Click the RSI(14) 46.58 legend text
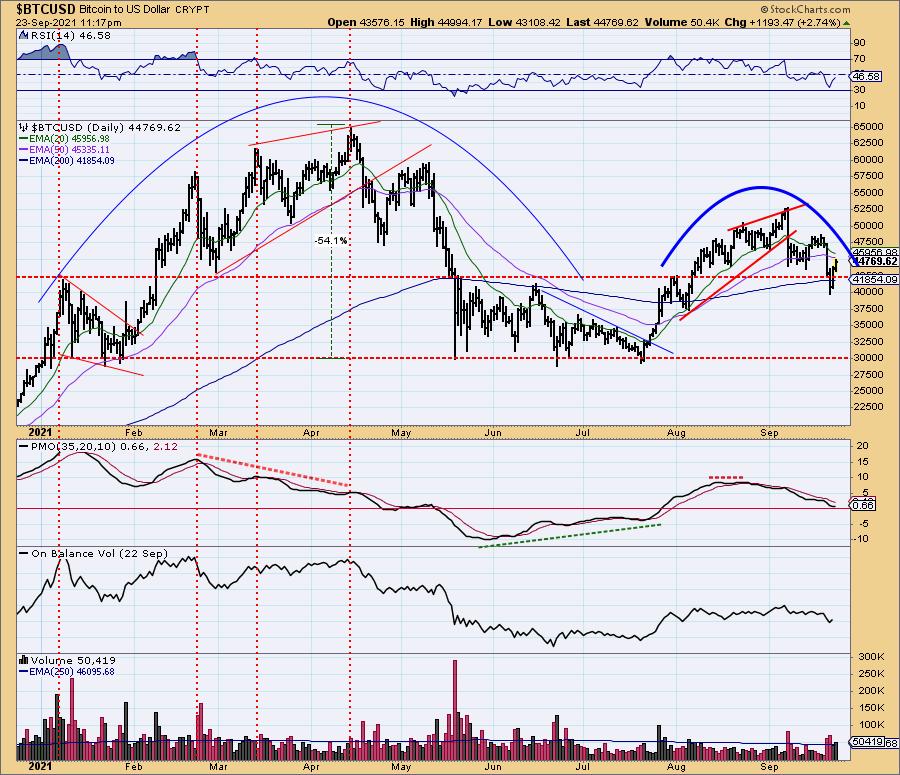 [70, 36]
